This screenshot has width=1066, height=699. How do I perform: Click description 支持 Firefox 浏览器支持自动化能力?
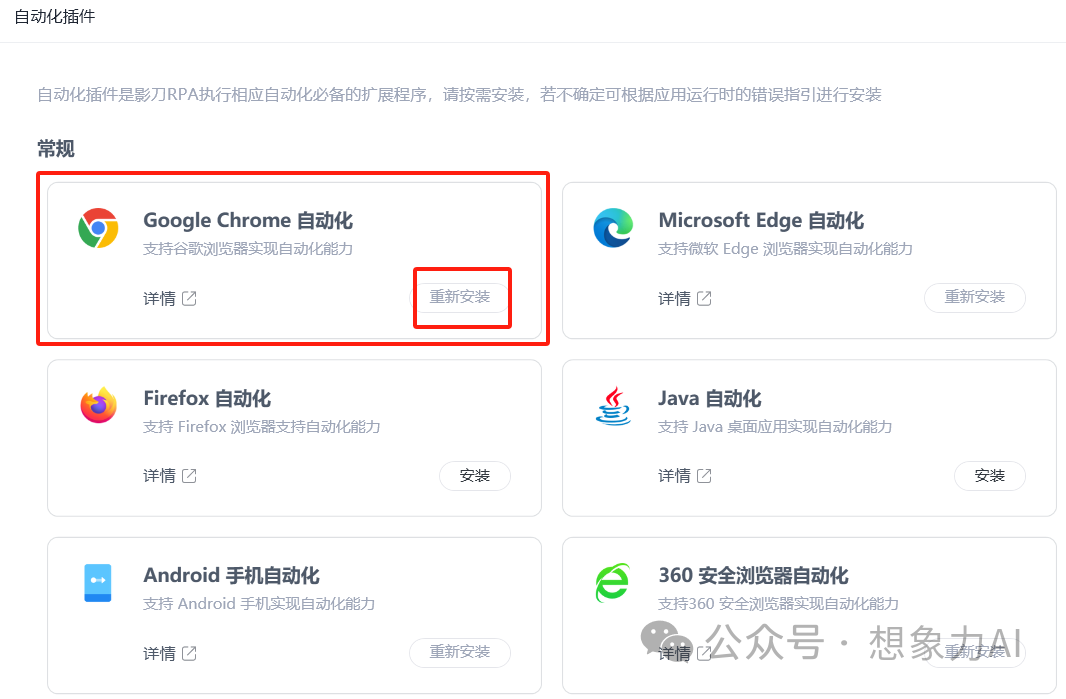pyautogui.click(x=262, y=426)
